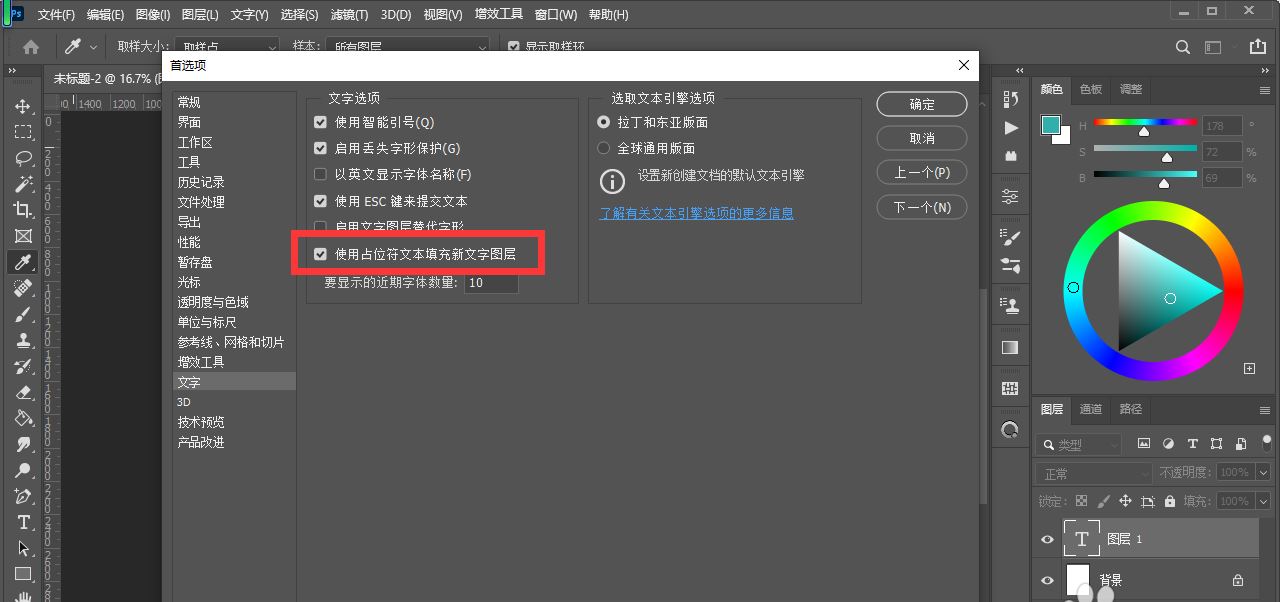Select the Eraser tool

tap(23, 393)
